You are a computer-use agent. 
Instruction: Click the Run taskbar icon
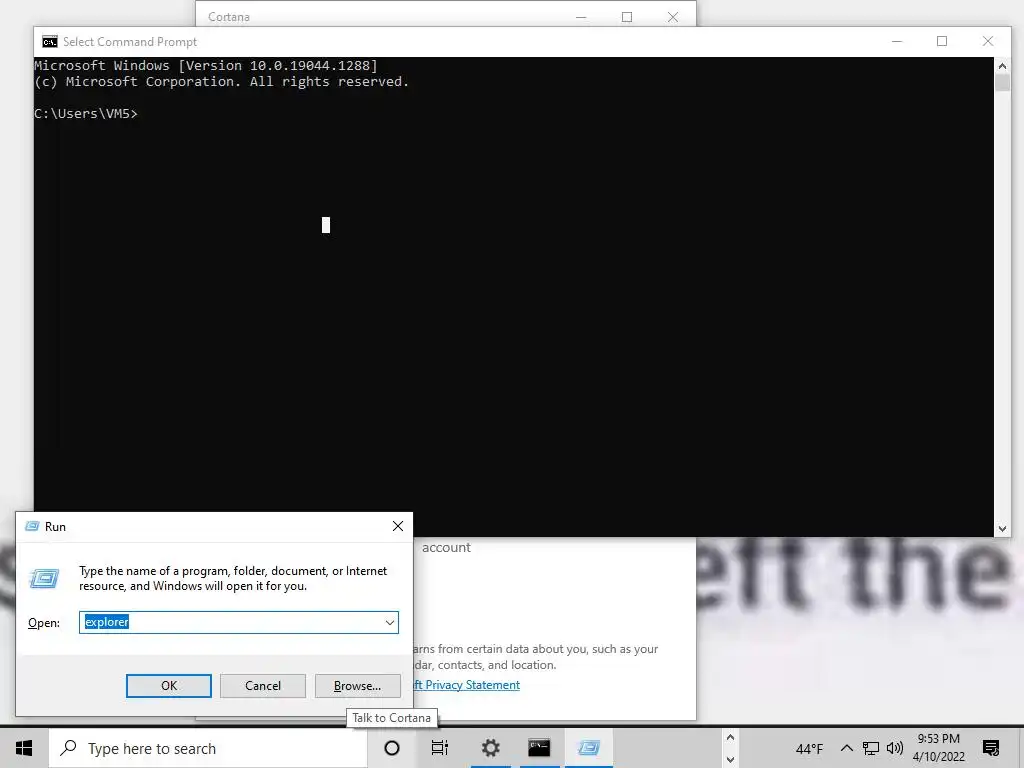pyautogui.click(x=588, y=748)
